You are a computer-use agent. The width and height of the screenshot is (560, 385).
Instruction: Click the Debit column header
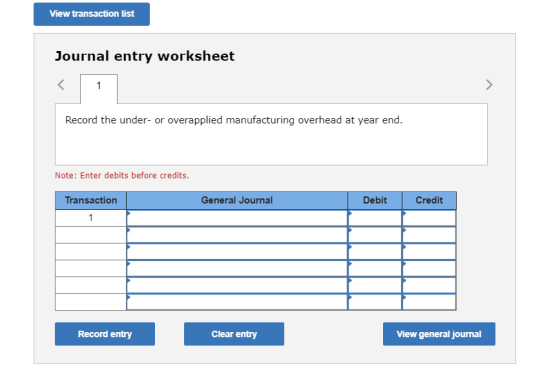(x=375, y=200)
